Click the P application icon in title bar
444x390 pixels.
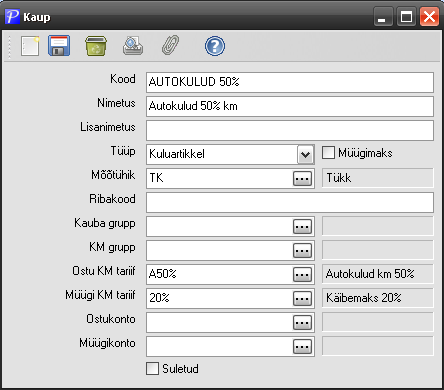(13, 16)
